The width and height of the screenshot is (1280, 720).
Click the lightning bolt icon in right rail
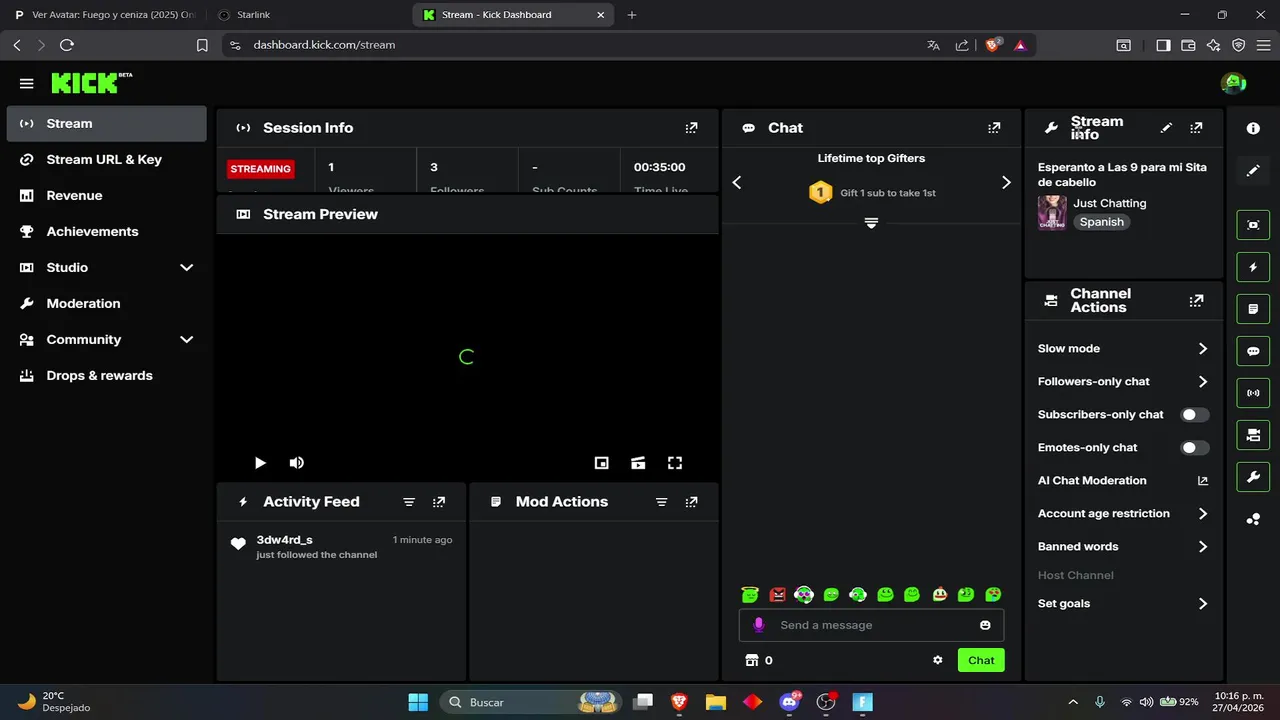coord(1253,268)
